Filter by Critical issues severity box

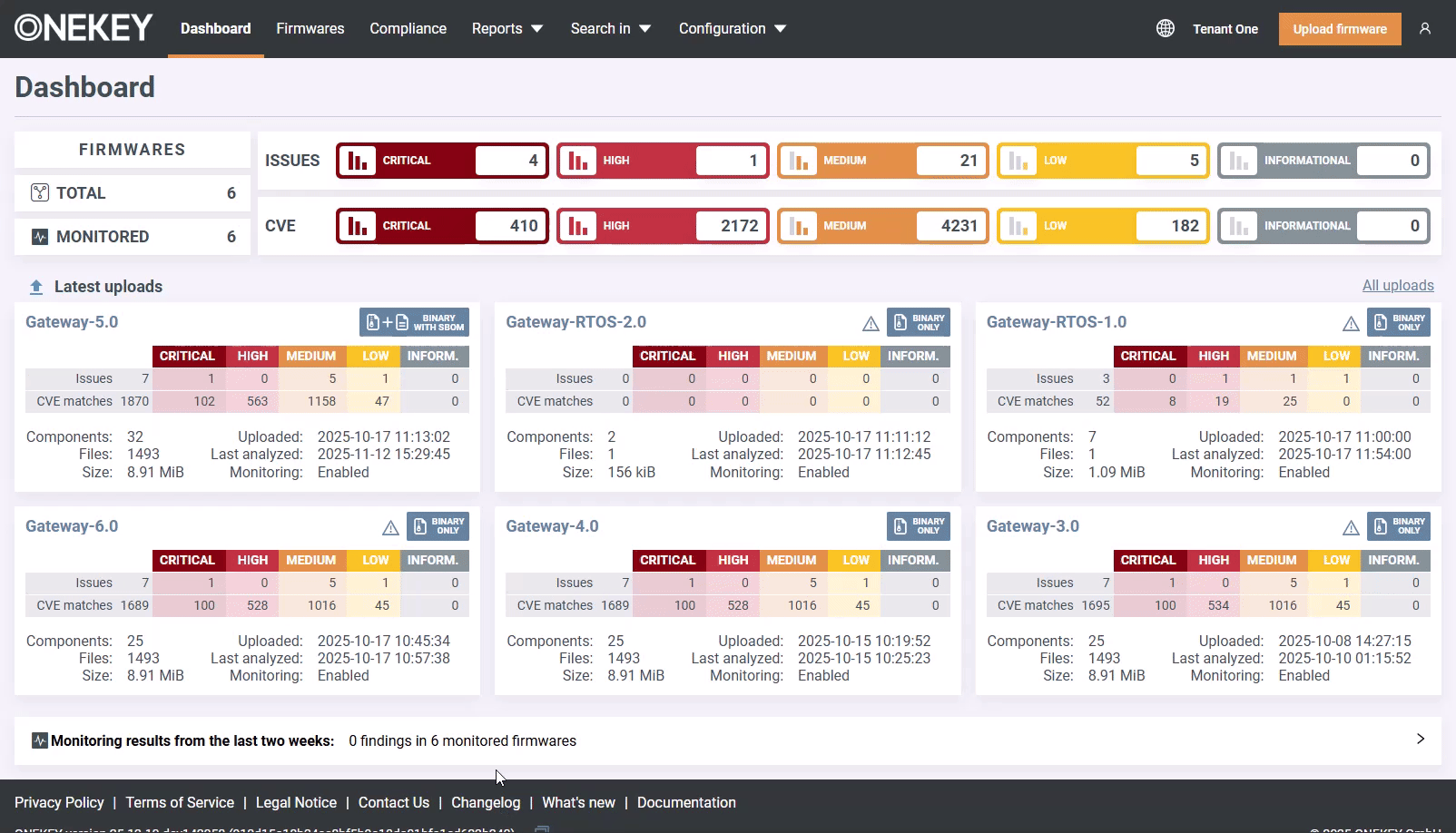[x=442, y=161]
